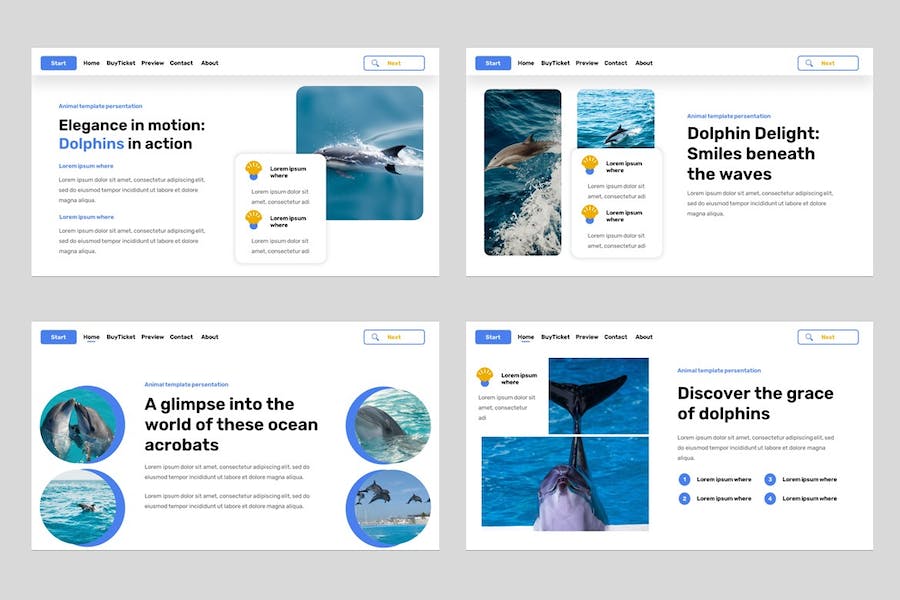
Task: Open the About menu on the Discover the grace slide
Action: click(x=644, y=337)
